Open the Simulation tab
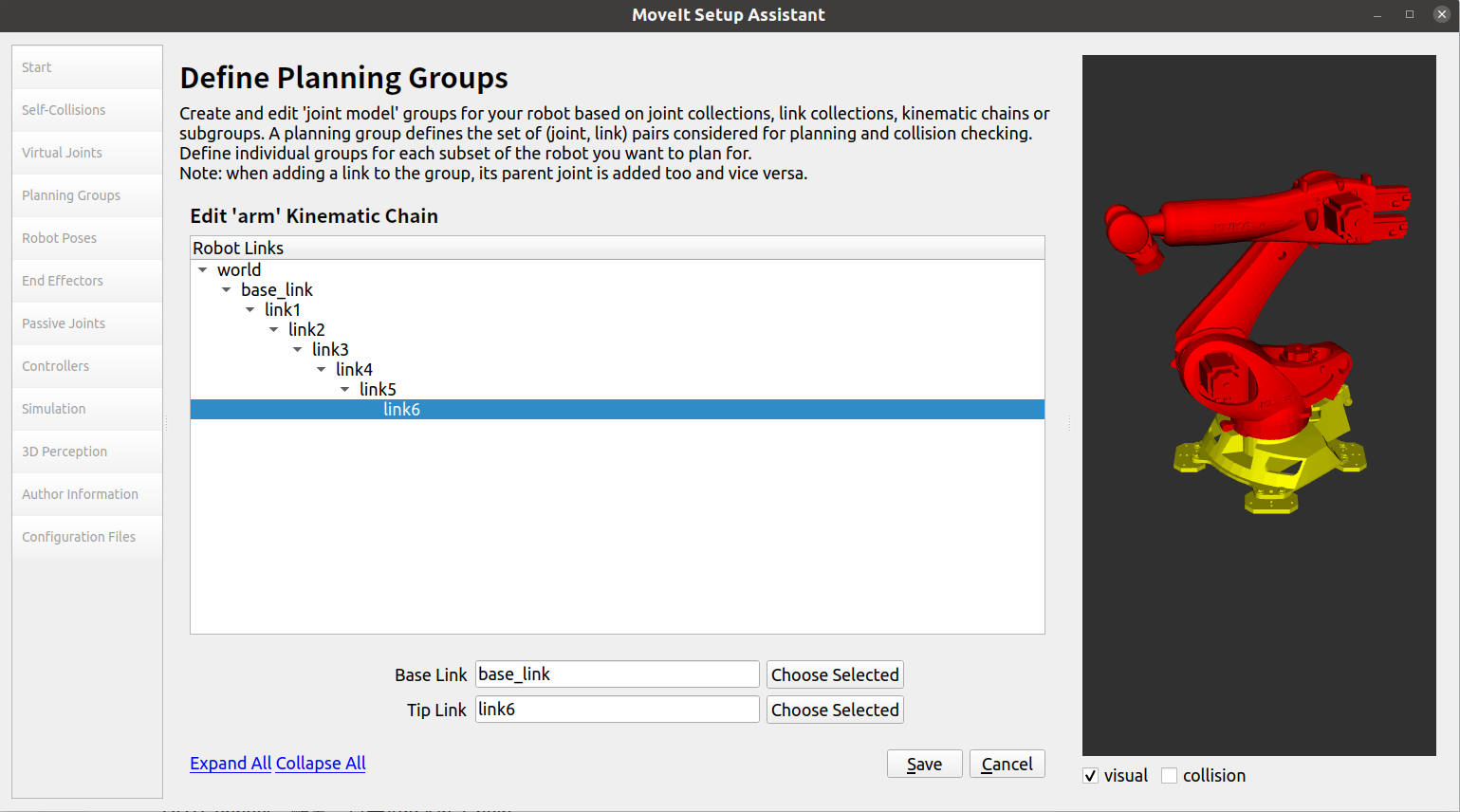The image size is (1460, 812). pos(86,409)
